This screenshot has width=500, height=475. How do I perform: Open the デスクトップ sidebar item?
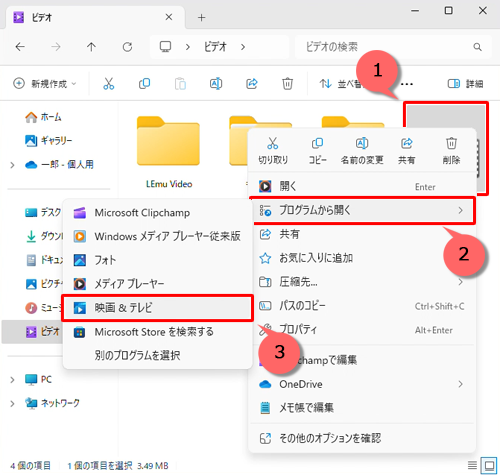[x=43, y=212]
